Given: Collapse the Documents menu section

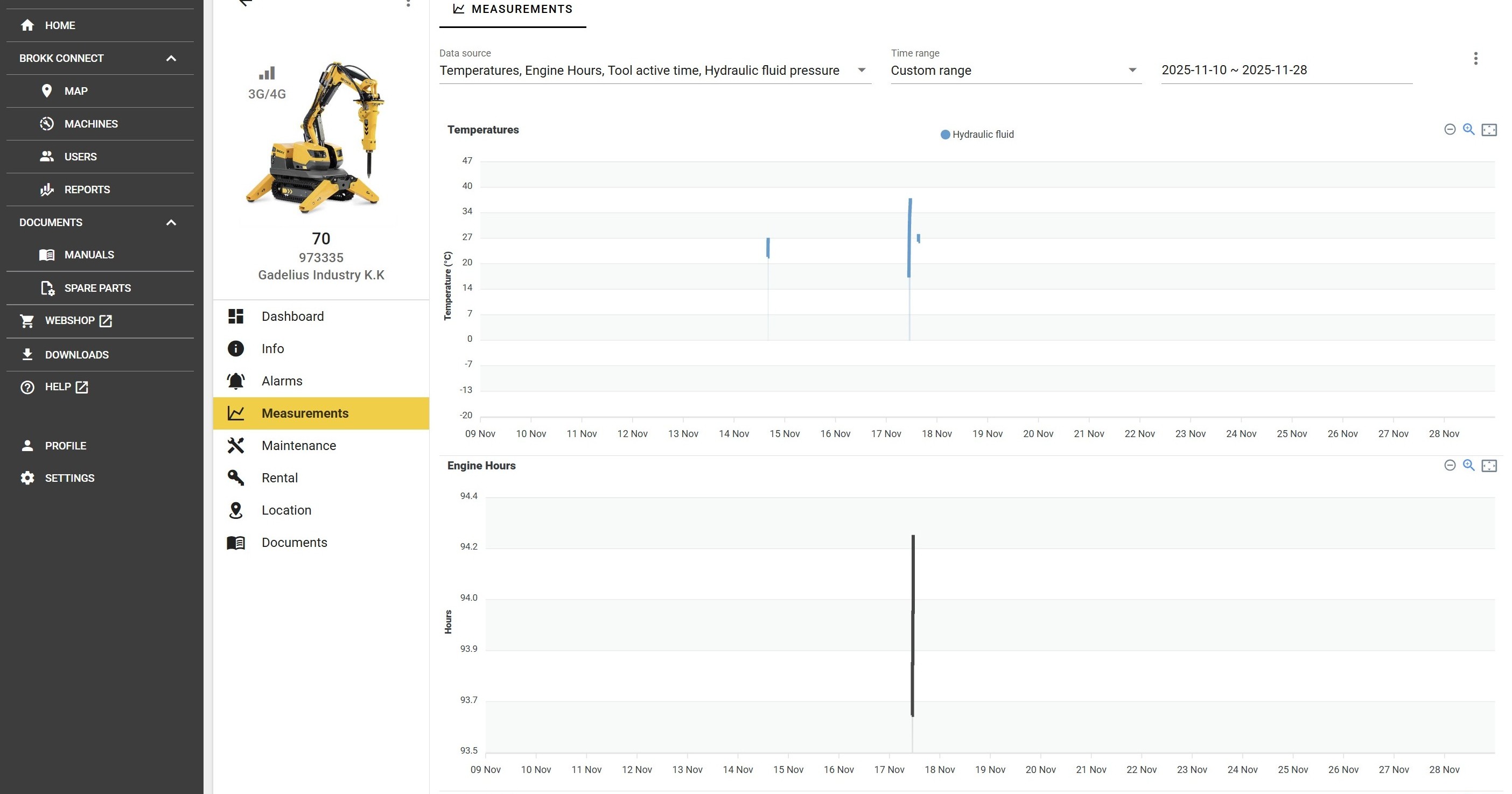Looking at the screenshot, I should pos(171,222).
